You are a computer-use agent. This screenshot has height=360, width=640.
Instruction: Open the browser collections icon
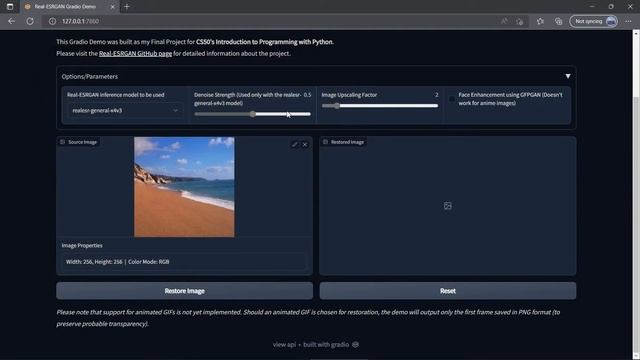pos(558,21)
